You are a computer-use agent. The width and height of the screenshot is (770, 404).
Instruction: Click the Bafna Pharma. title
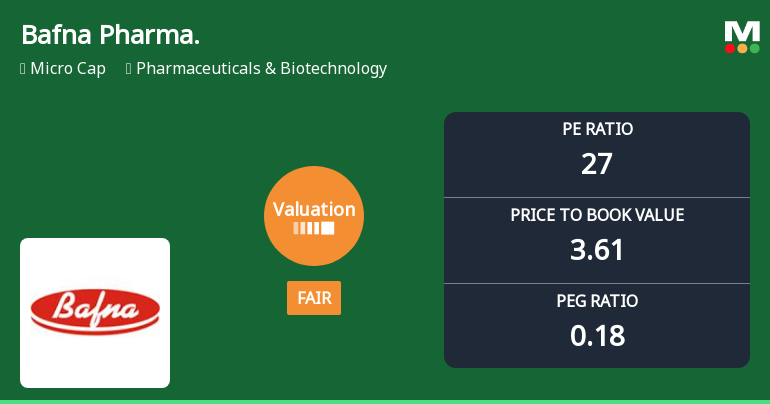coord(110,36)
